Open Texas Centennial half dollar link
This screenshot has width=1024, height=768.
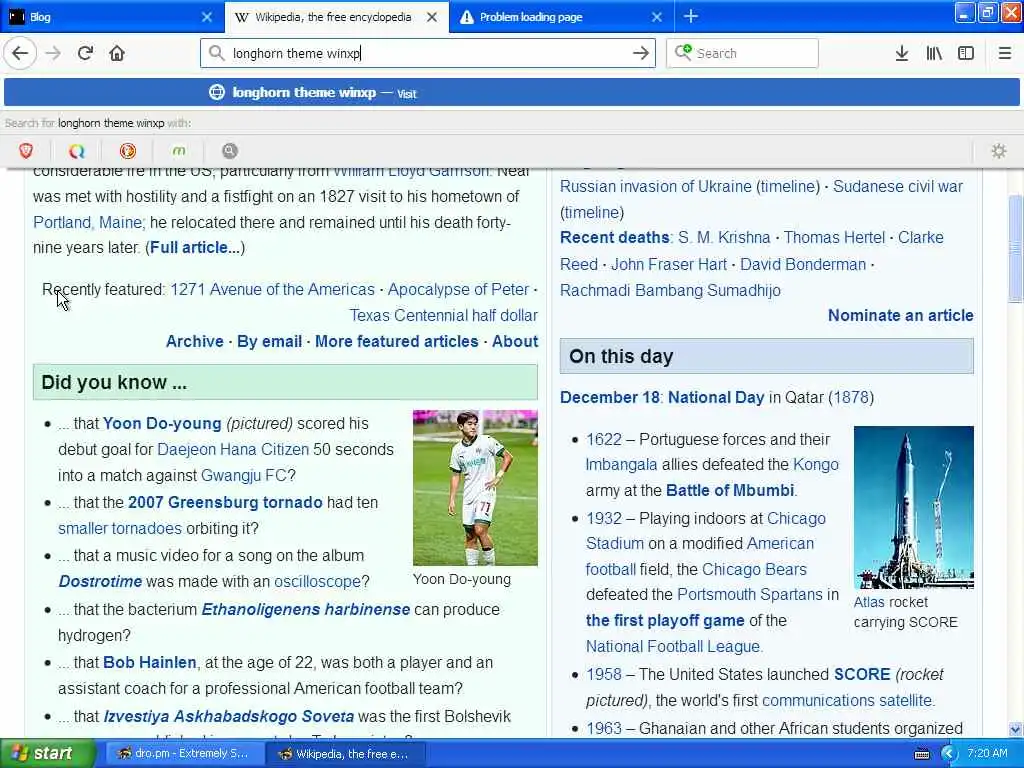(x=443, y=315)
